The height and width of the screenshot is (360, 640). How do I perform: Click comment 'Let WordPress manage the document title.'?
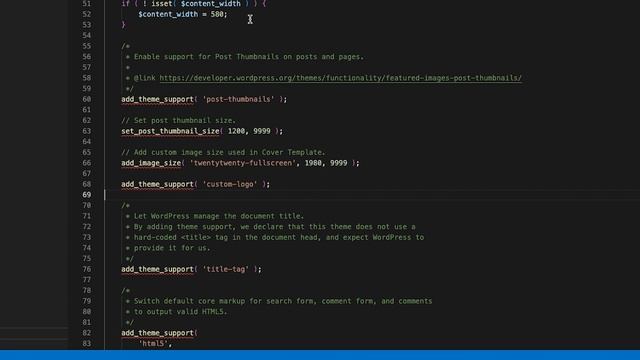219,216
